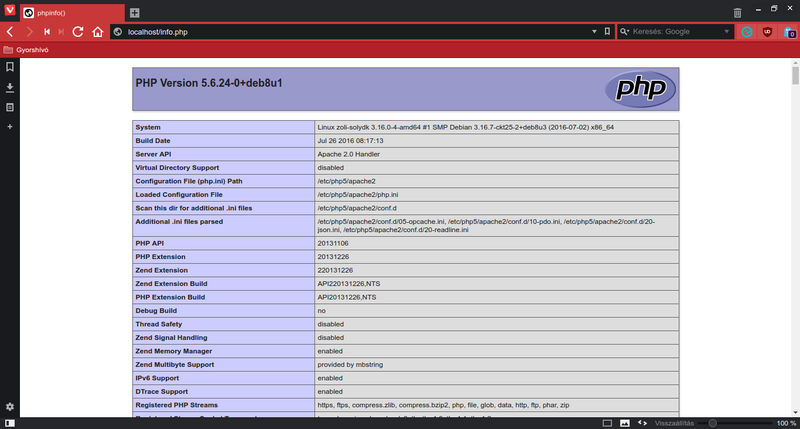Viewport: 800px width, 429px height.
Task: Click the 'Registered PHP Streams' label
Action: click(177, 405)
